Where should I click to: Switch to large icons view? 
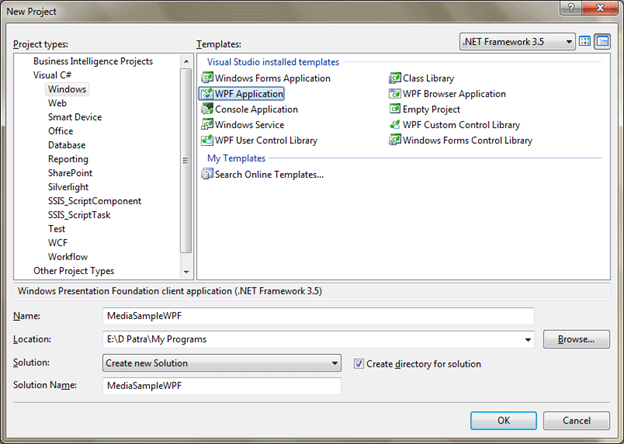point(586,42)
